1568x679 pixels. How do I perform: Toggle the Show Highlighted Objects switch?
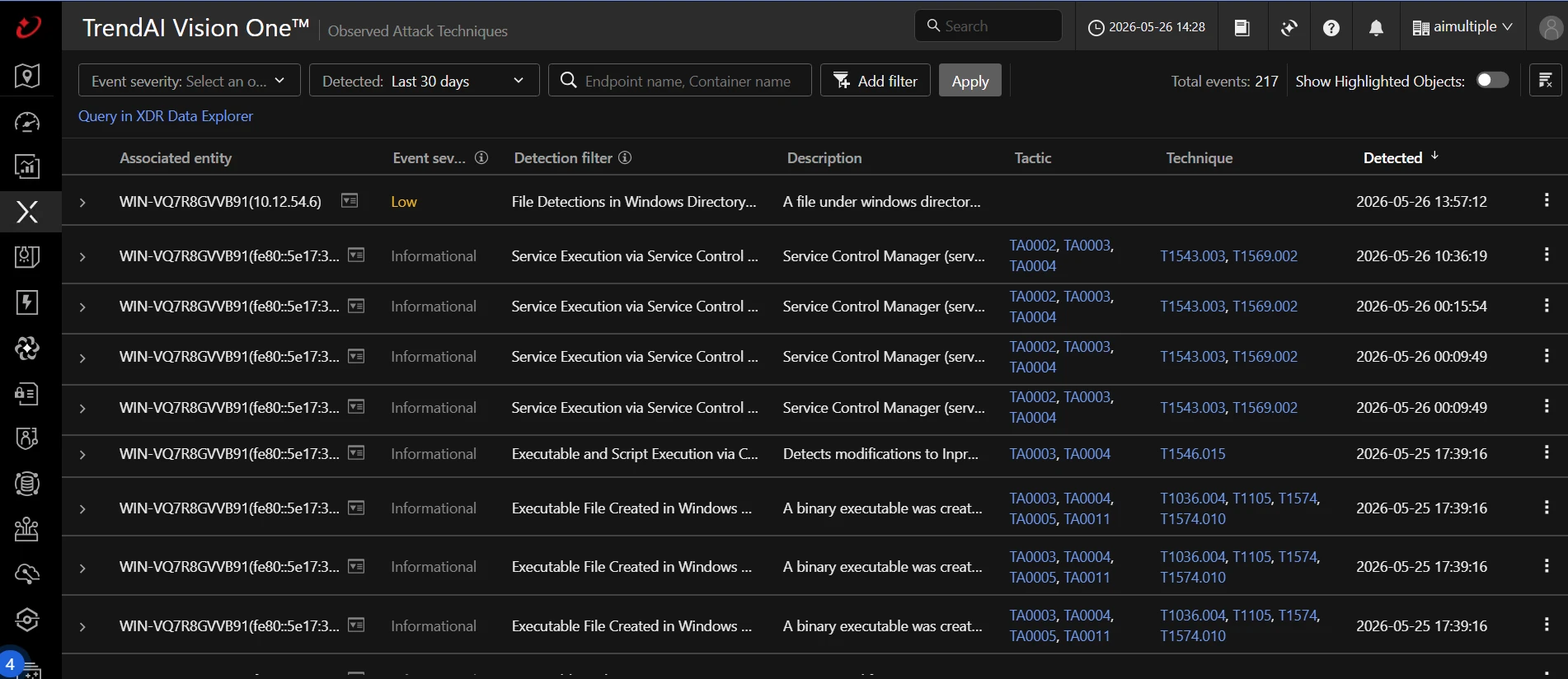tap(1492, 80)
